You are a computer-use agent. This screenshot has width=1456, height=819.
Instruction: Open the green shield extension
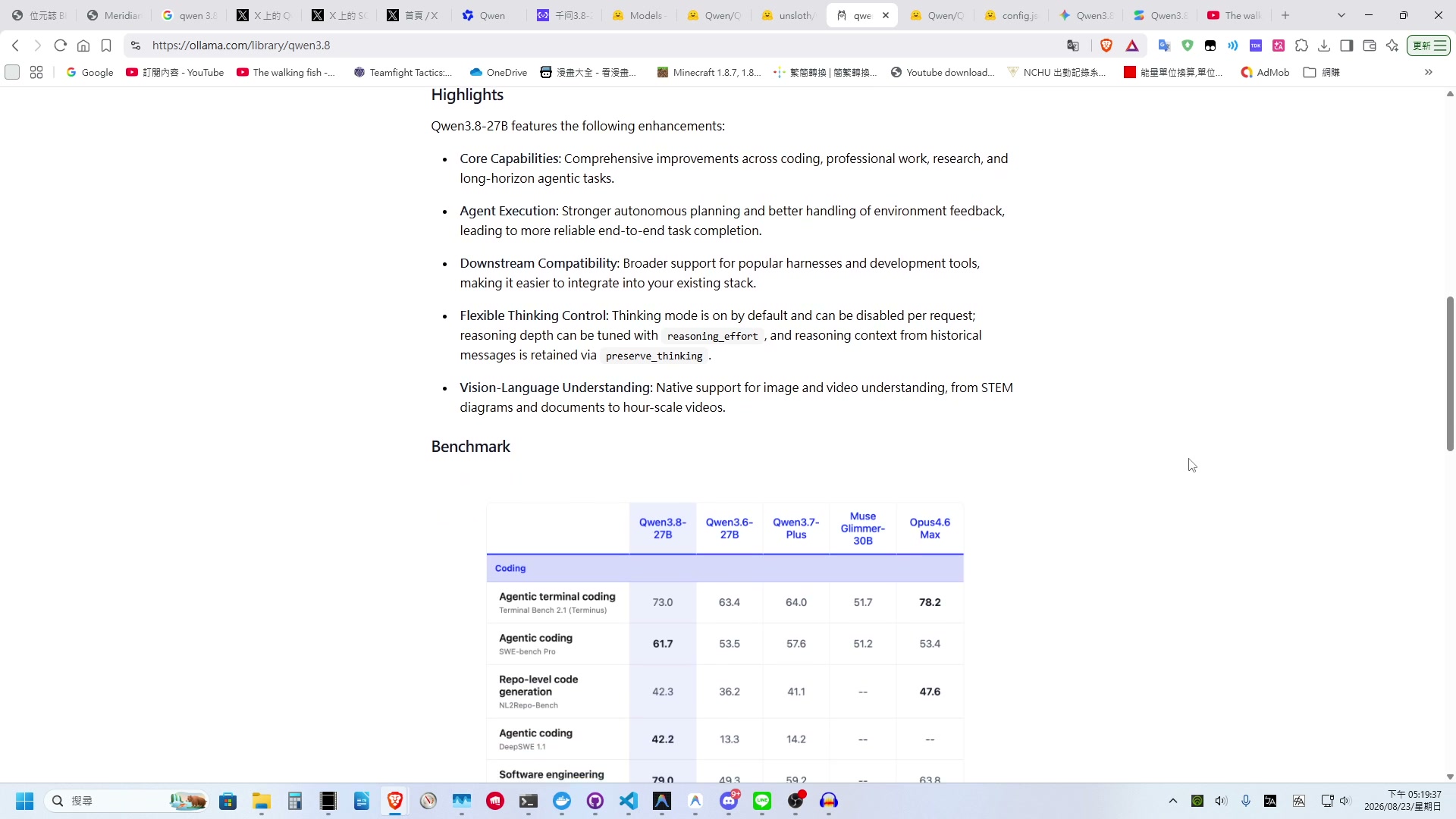[x=1188, y=45]
